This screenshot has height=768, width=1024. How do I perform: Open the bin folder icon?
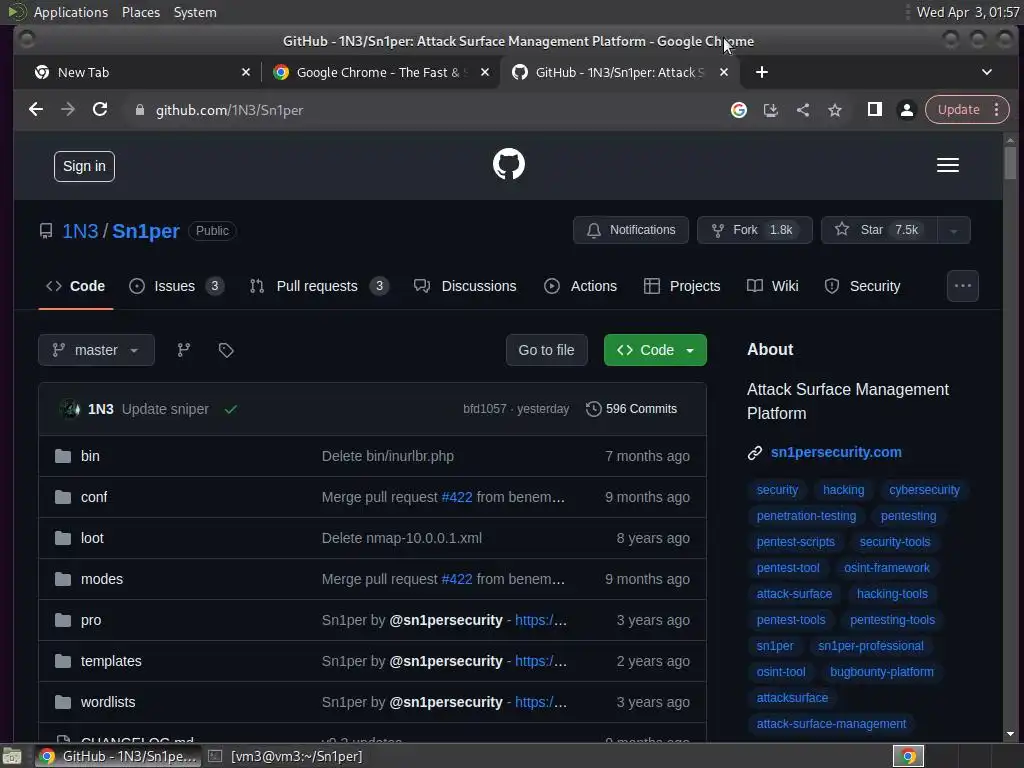click(63, 456)
